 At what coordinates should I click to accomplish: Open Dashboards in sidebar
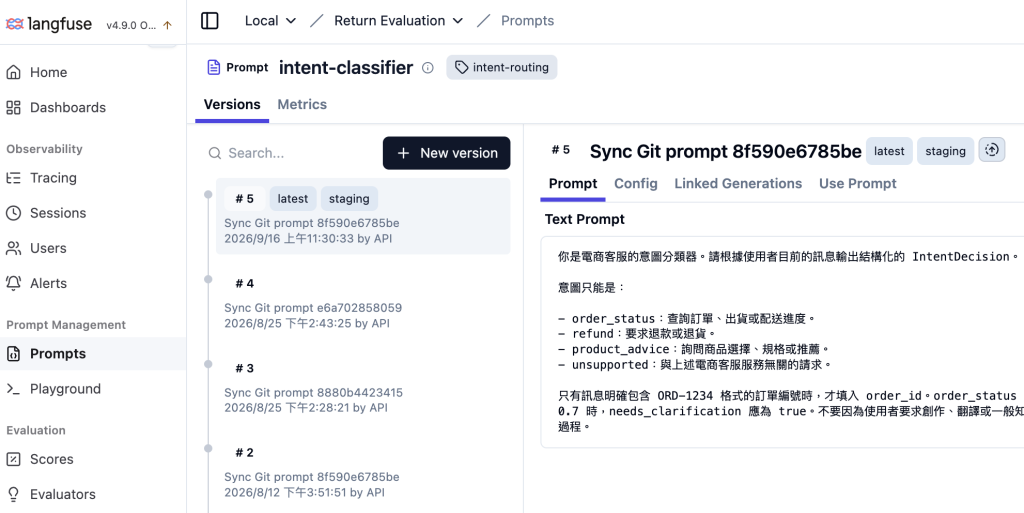click(93, 108)
